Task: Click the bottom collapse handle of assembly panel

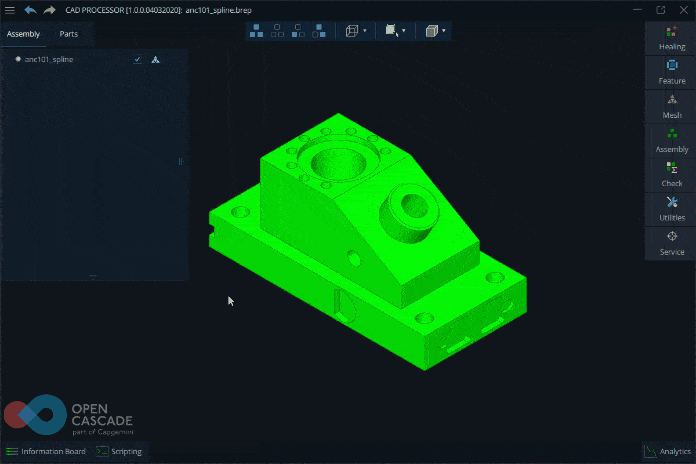Action: point(93,276)
